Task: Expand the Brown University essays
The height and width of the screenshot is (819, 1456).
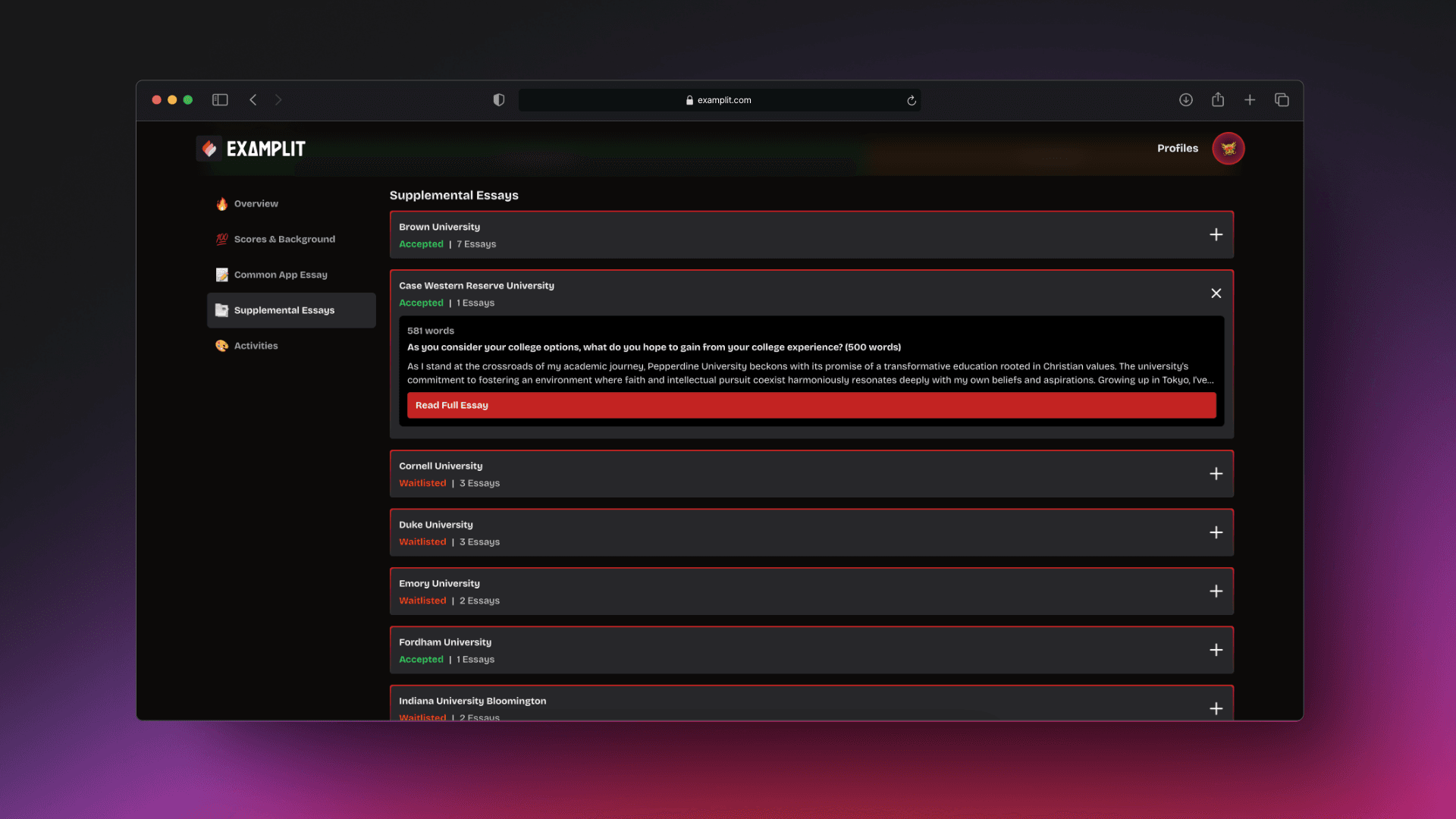Action: pyautogui.click(x=1216, y=234)
